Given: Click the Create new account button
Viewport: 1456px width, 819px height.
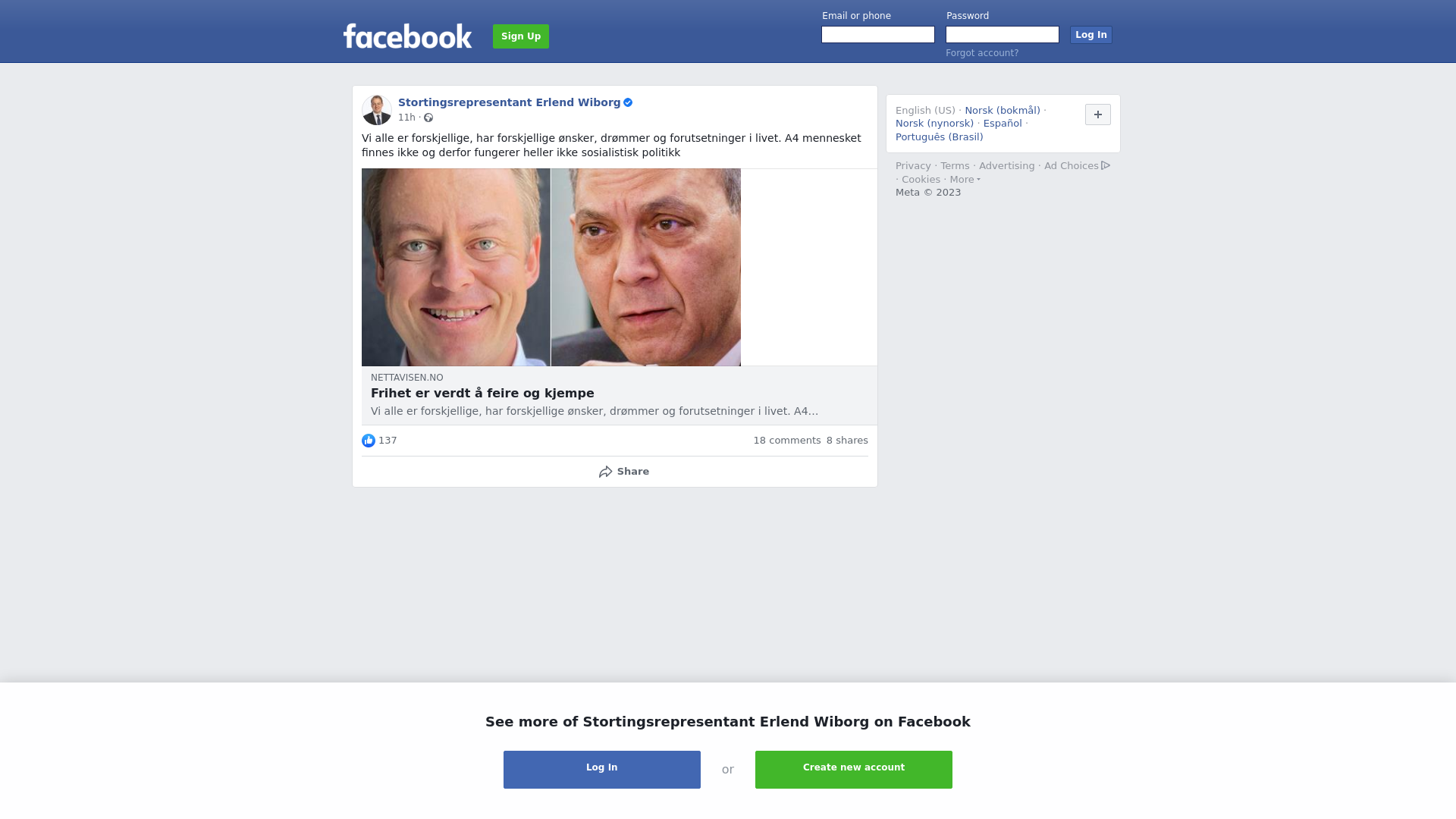Looking at the screenshot, I should [x=854, y=770].
